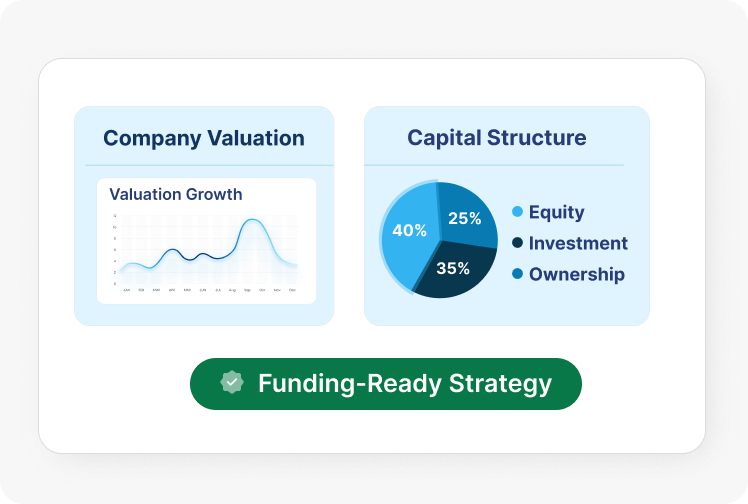The image size is (748, 504).
Task: Click the verified checkmark badge icon
Action: click(x=232, y=383)
